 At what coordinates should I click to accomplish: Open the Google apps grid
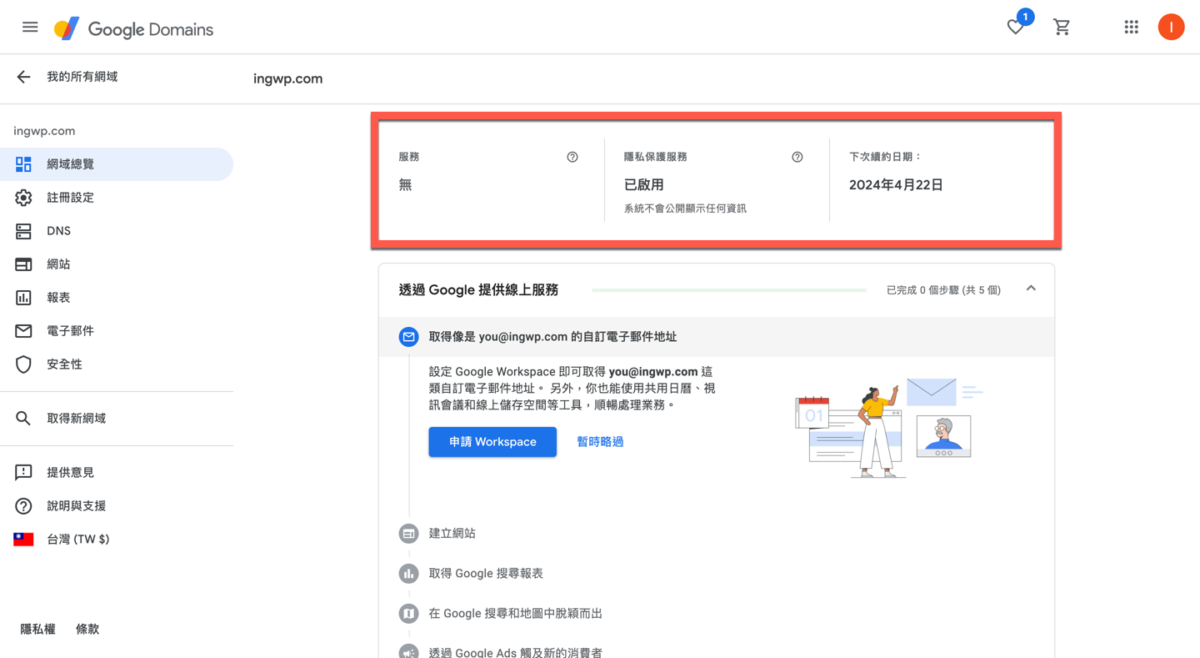click(1131, 28)
